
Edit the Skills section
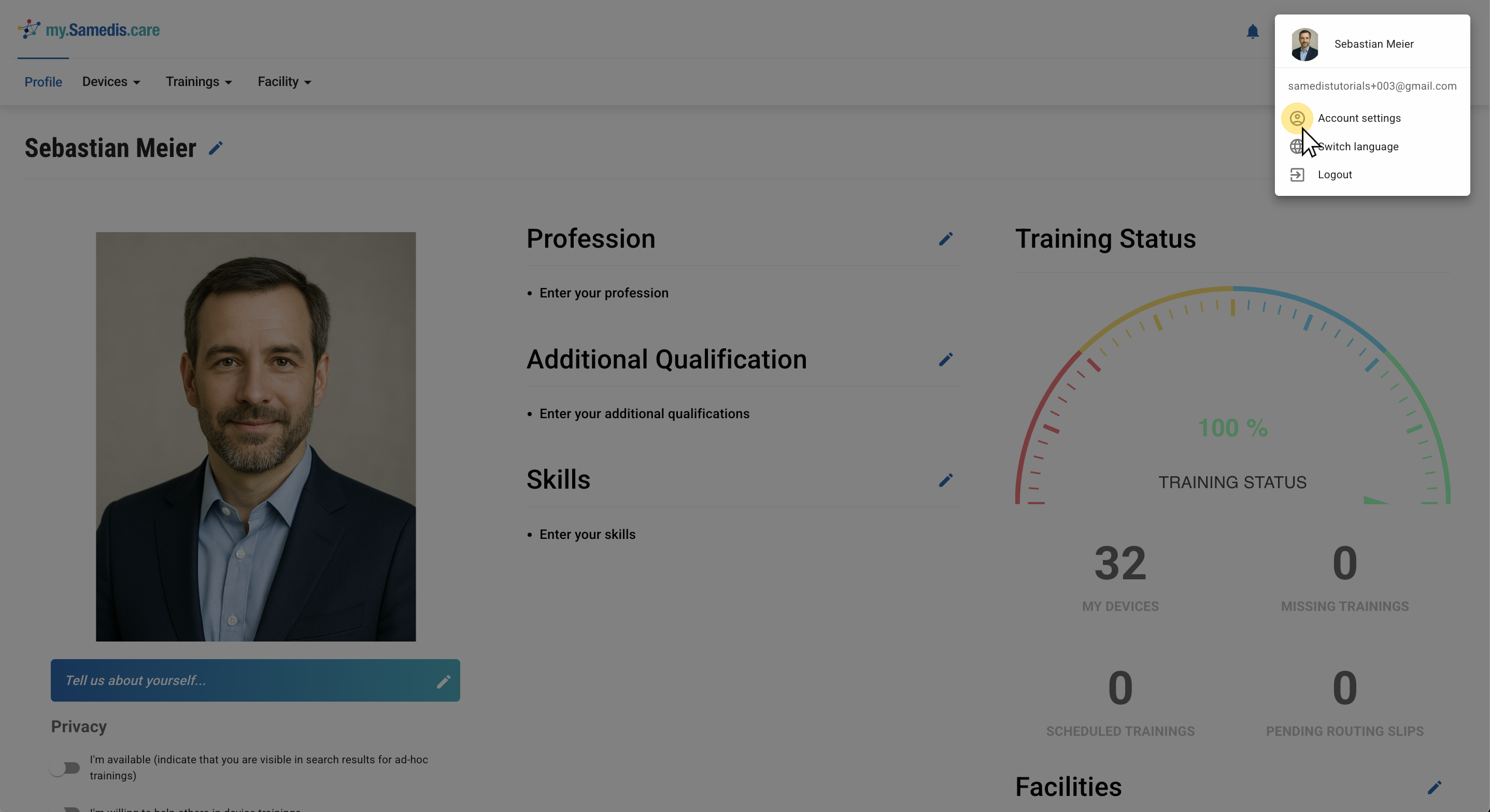[x=945, y=480]
